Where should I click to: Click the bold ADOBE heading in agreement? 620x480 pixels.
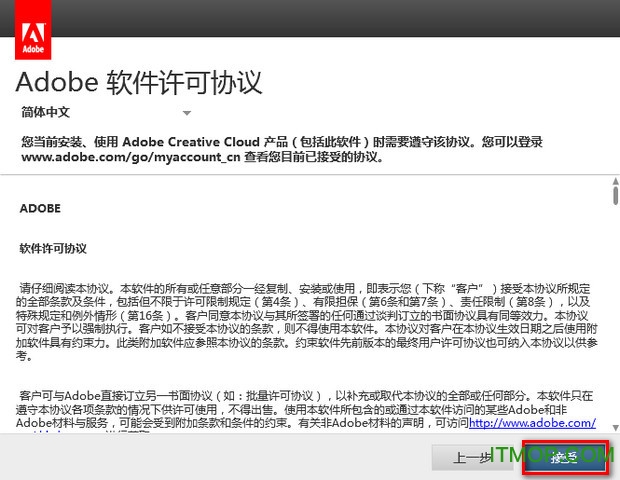(x=40, y=209)
